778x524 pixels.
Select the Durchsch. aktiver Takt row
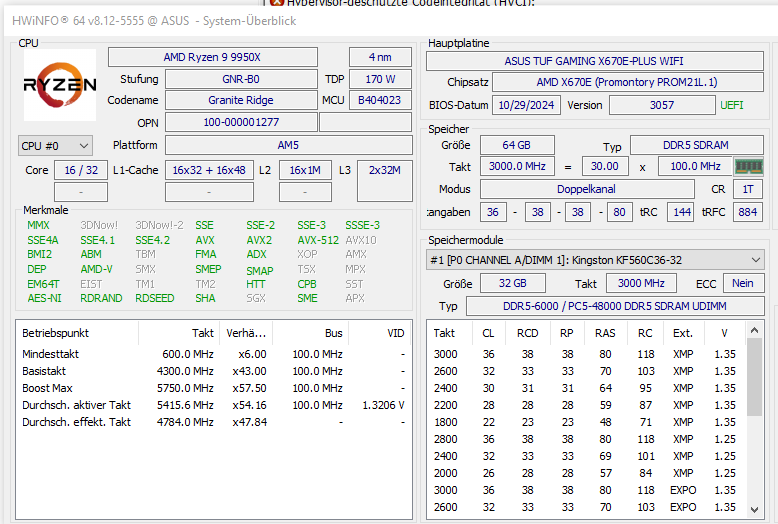point(214,405)
